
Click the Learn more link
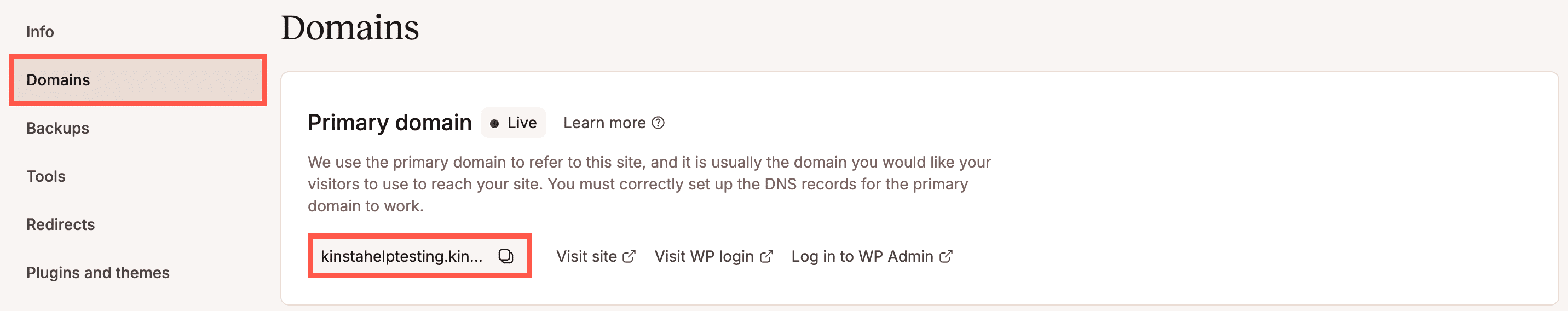[604, 123]
